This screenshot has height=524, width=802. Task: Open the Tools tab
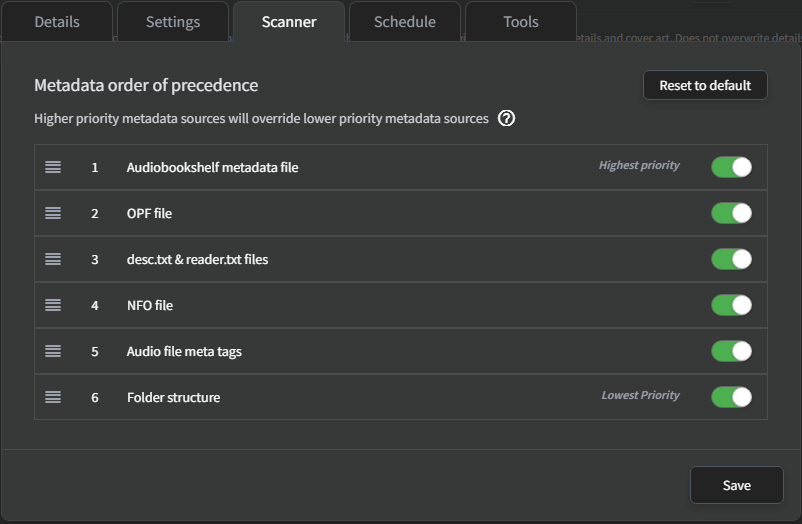tap(521, 22)
